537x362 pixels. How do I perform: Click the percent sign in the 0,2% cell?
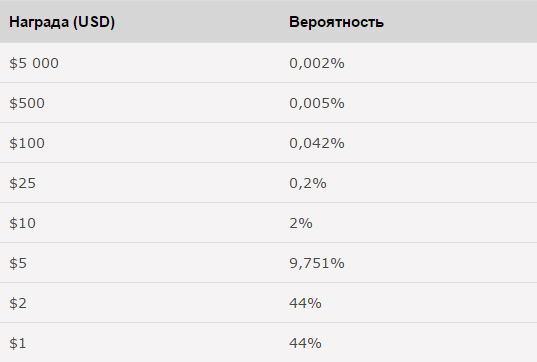pos(320,184)
